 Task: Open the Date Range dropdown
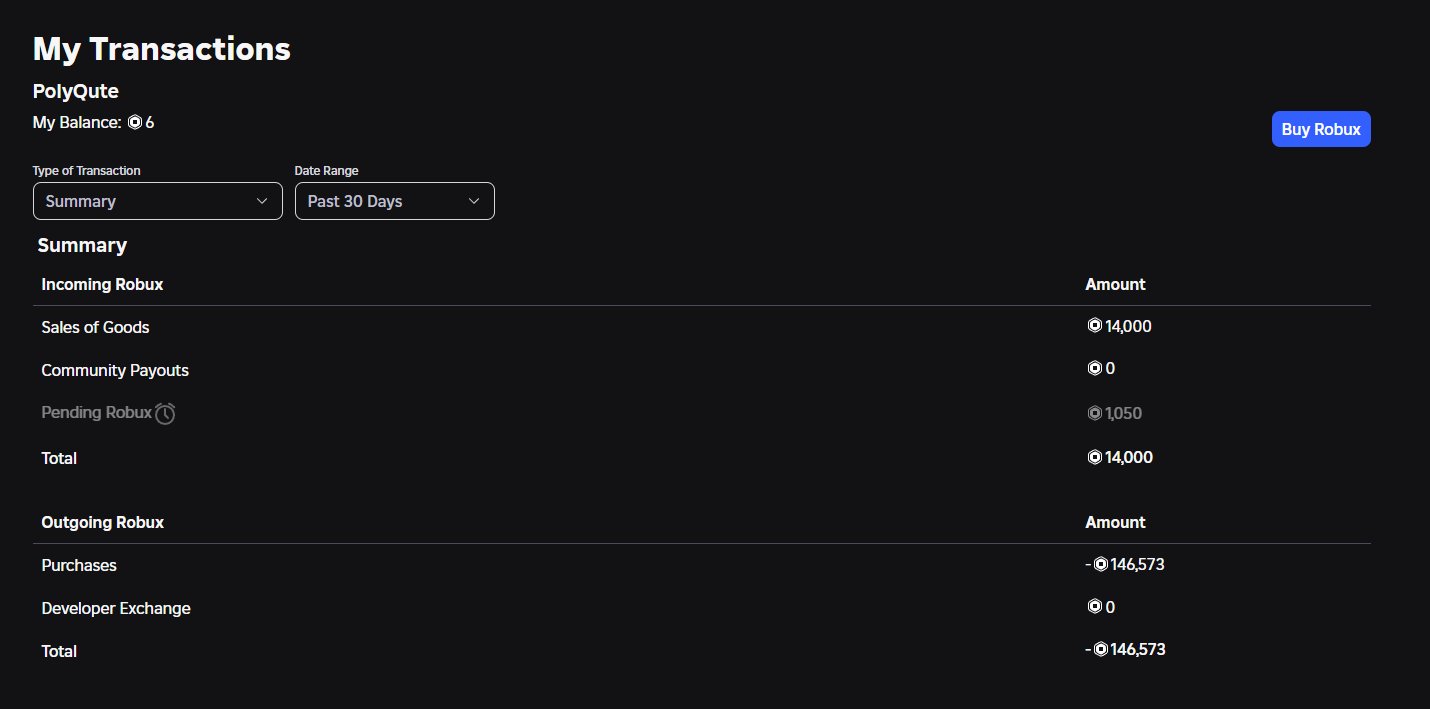click(394, 201)
